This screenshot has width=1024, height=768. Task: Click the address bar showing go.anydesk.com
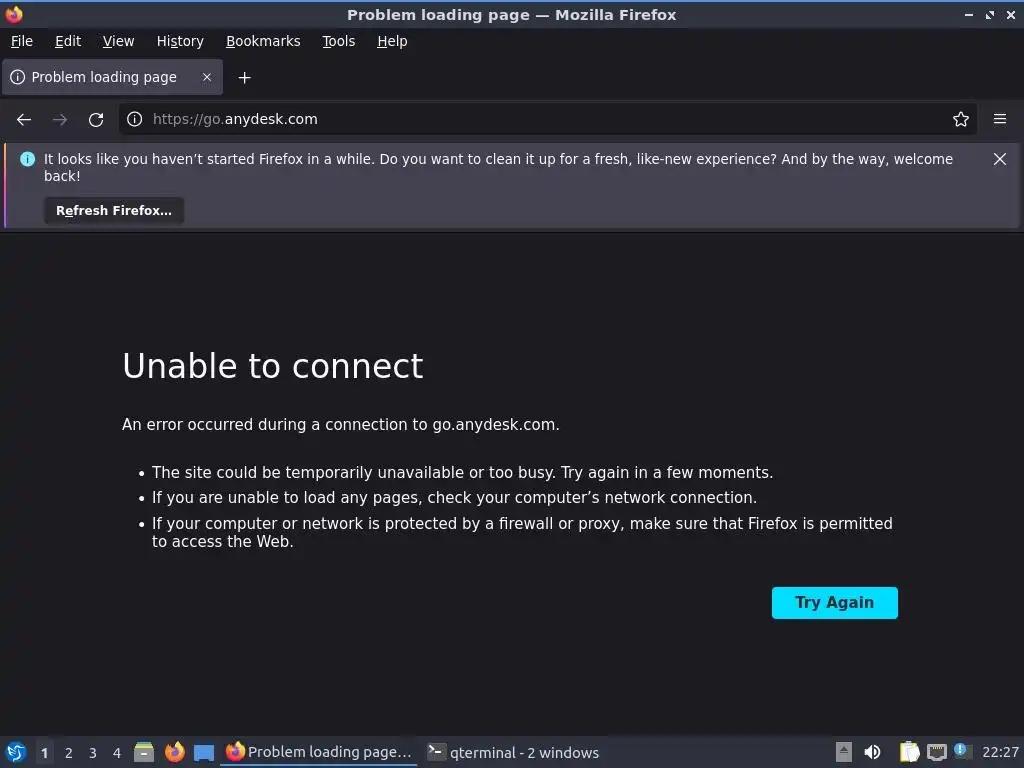point(547,119)
